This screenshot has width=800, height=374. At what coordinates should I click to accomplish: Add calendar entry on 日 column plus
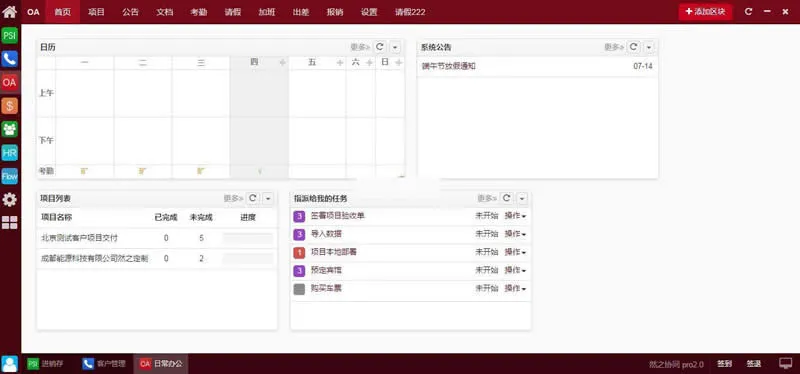coord(398,63)
